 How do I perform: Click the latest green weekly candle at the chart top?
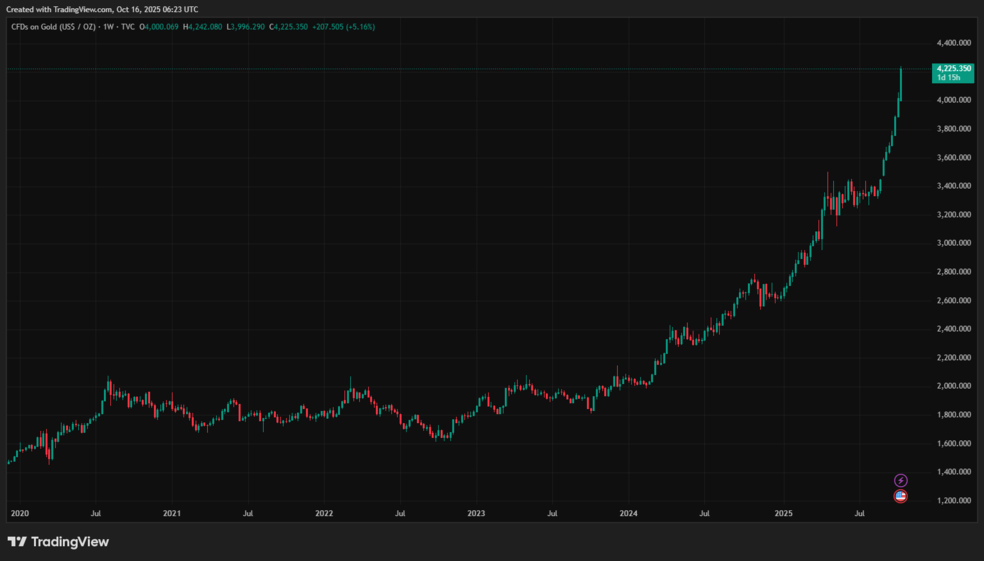pyautogui.click(x=901, y=84)
